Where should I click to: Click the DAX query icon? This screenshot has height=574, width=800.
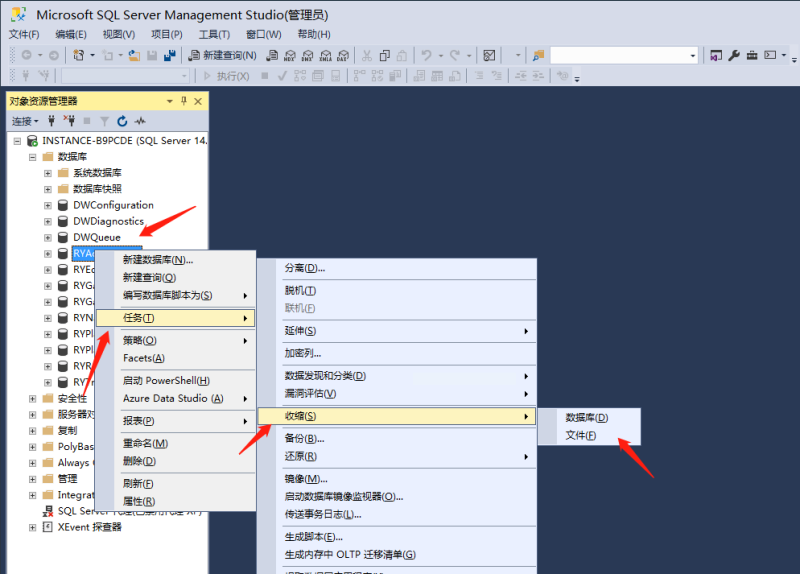click(343, 55)
